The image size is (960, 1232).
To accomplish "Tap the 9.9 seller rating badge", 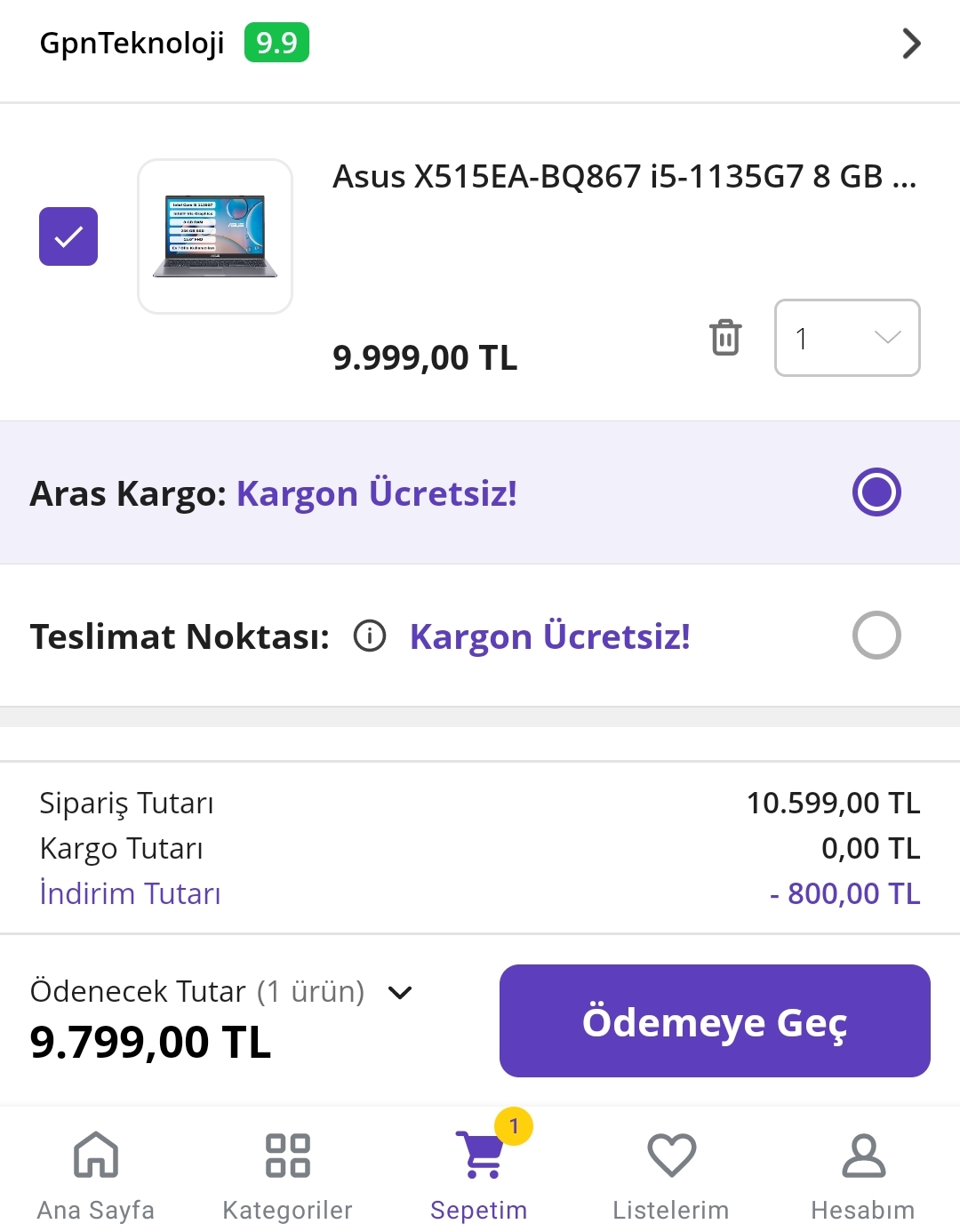I will click(276, 43).
